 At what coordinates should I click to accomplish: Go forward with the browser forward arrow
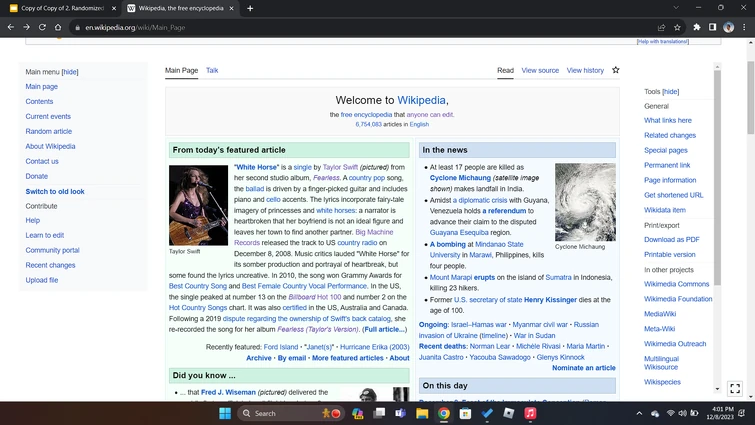(26, 27)
